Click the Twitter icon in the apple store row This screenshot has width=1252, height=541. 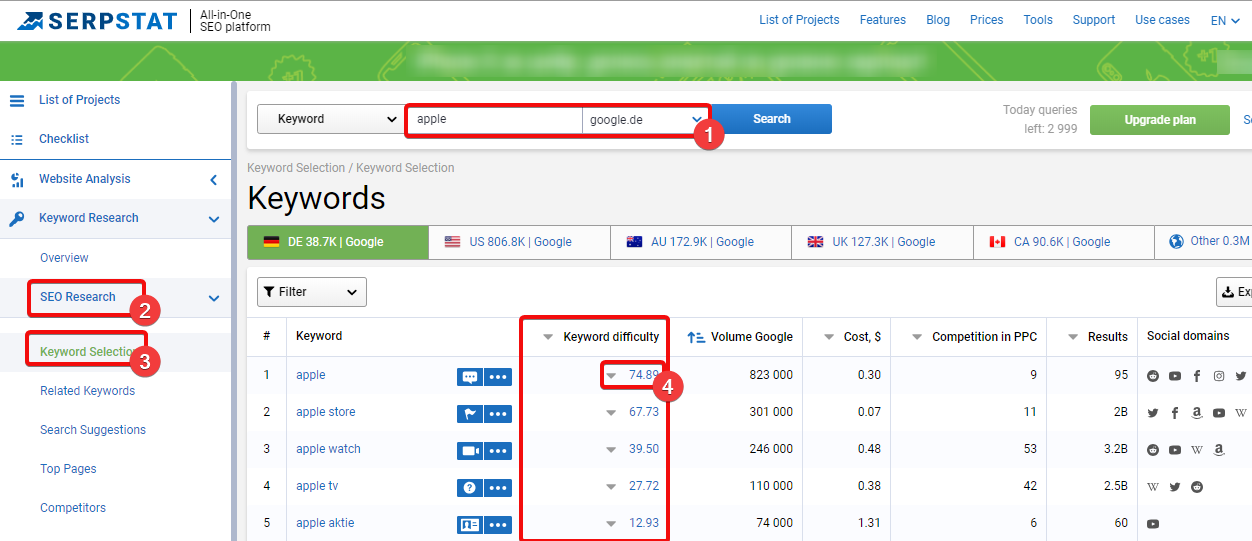pyautogui.click(x=1153, y=413)
